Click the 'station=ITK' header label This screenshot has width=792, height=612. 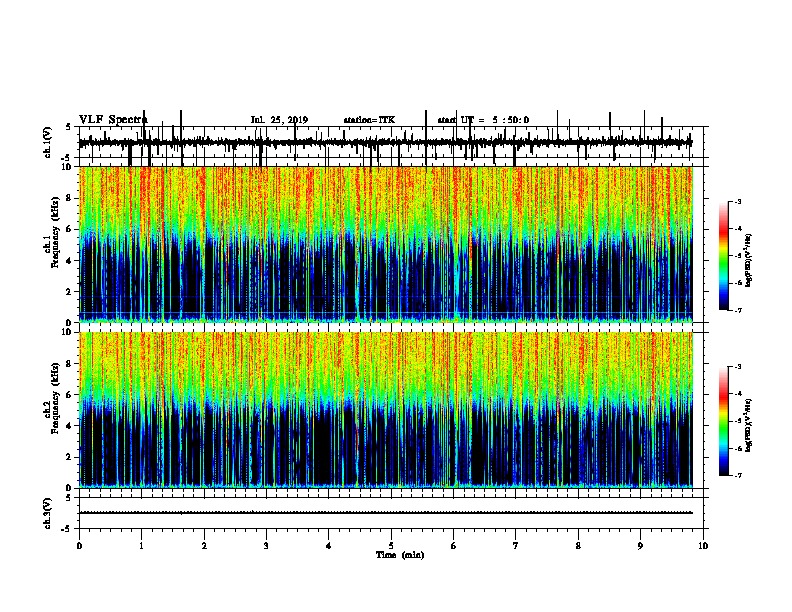click(x=369, y=120)
